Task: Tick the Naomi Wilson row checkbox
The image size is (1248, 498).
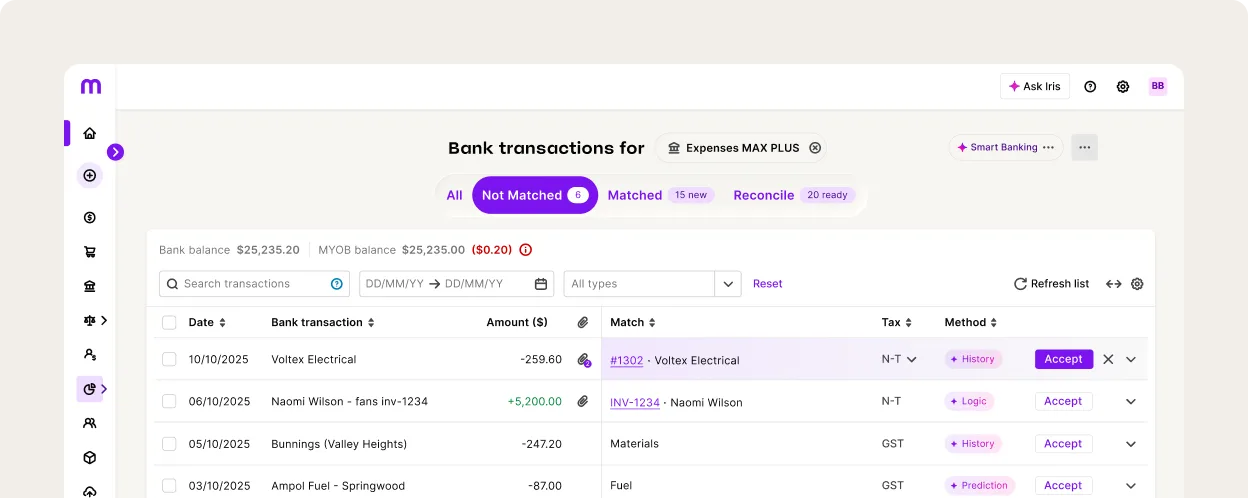Action: pyautogui.click(x=169, y=401)
